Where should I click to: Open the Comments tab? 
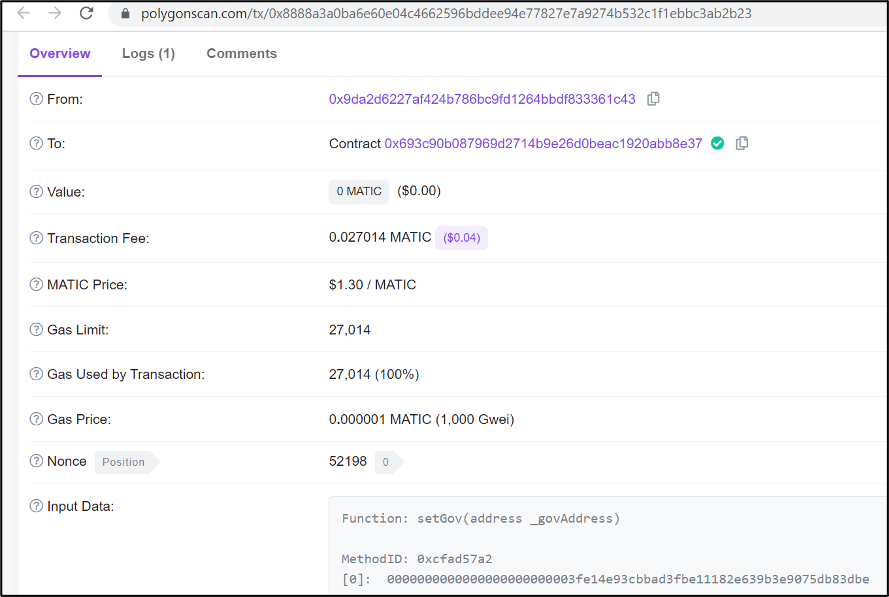pos(242,53)
